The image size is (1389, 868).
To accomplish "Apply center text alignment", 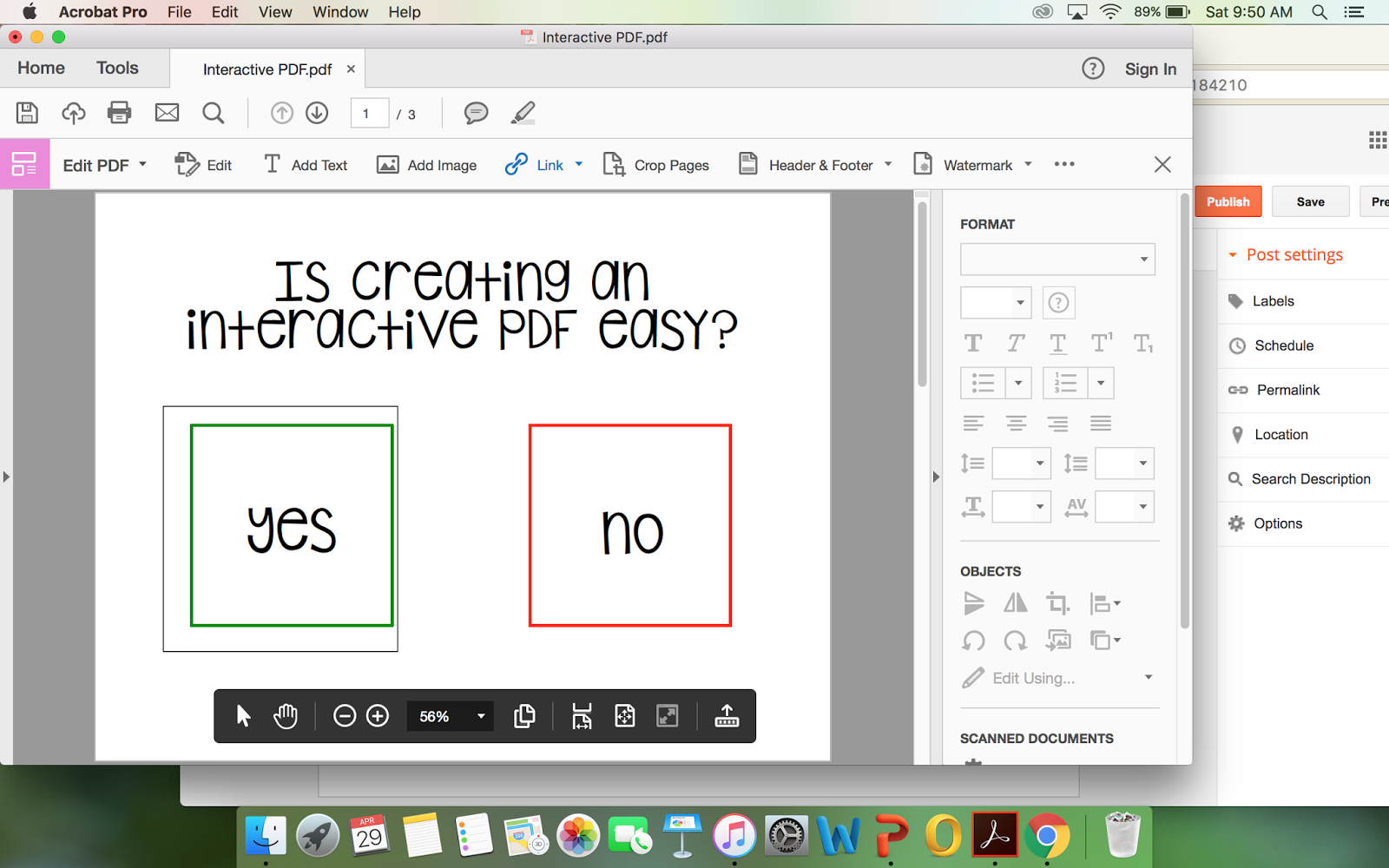I will (x=1015, y=424).
